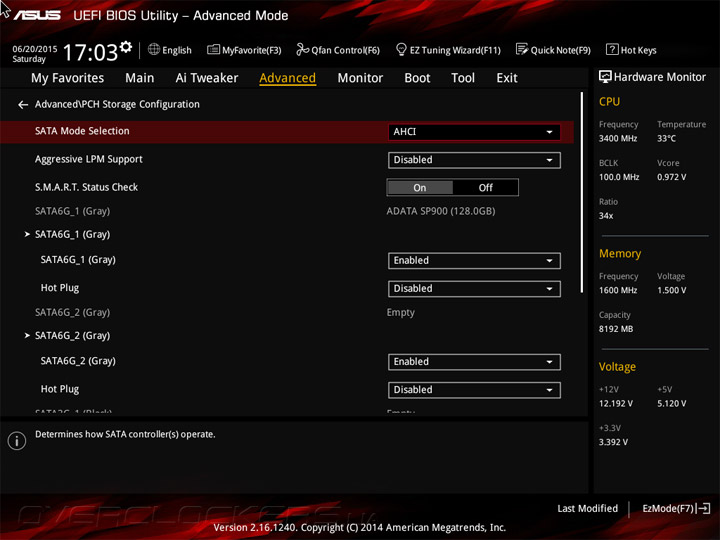The image size is (720, 540).
Task: Select the SATA Mode Selection row label
Action: click(x=82, y=131)
